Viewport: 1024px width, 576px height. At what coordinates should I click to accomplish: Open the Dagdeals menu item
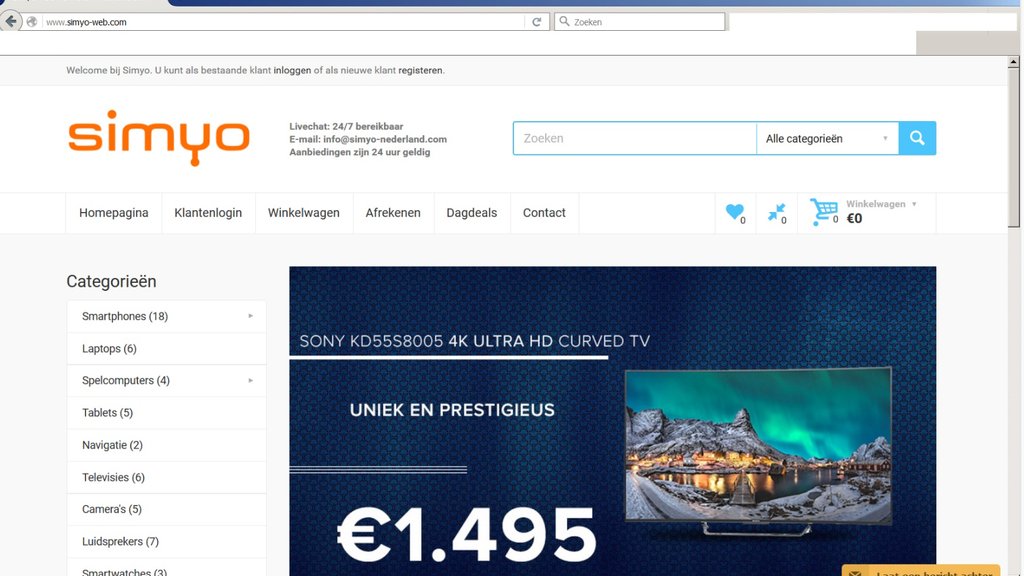472,213
